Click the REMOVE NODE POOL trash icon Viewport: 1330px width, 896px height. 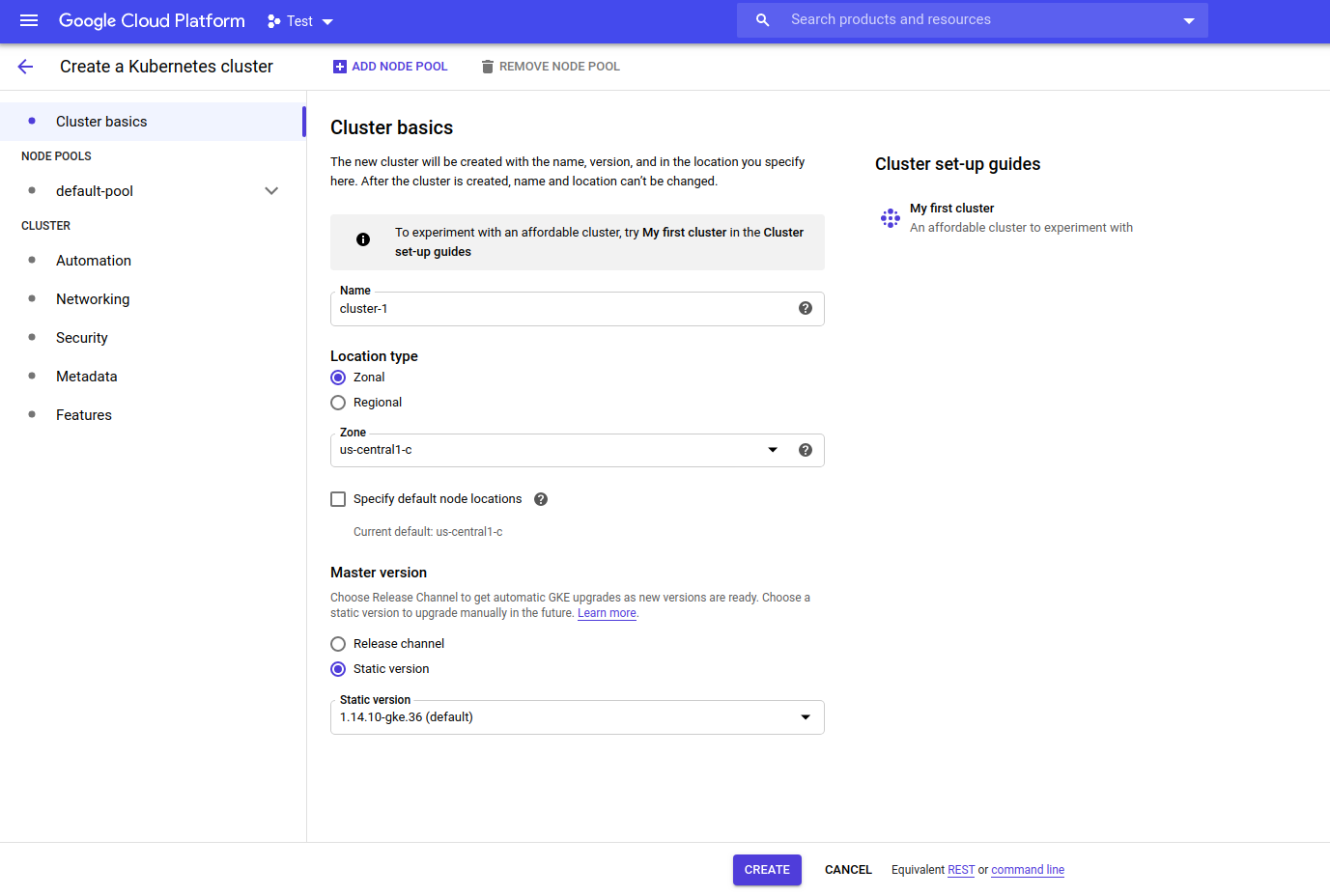point(486,66)
